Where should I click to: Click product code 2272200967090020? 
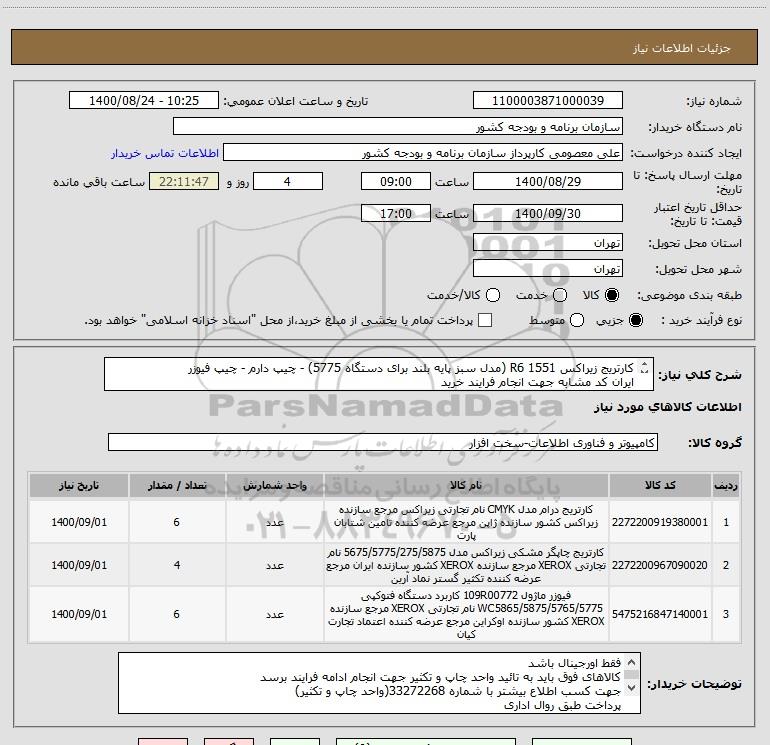[660, 565]
